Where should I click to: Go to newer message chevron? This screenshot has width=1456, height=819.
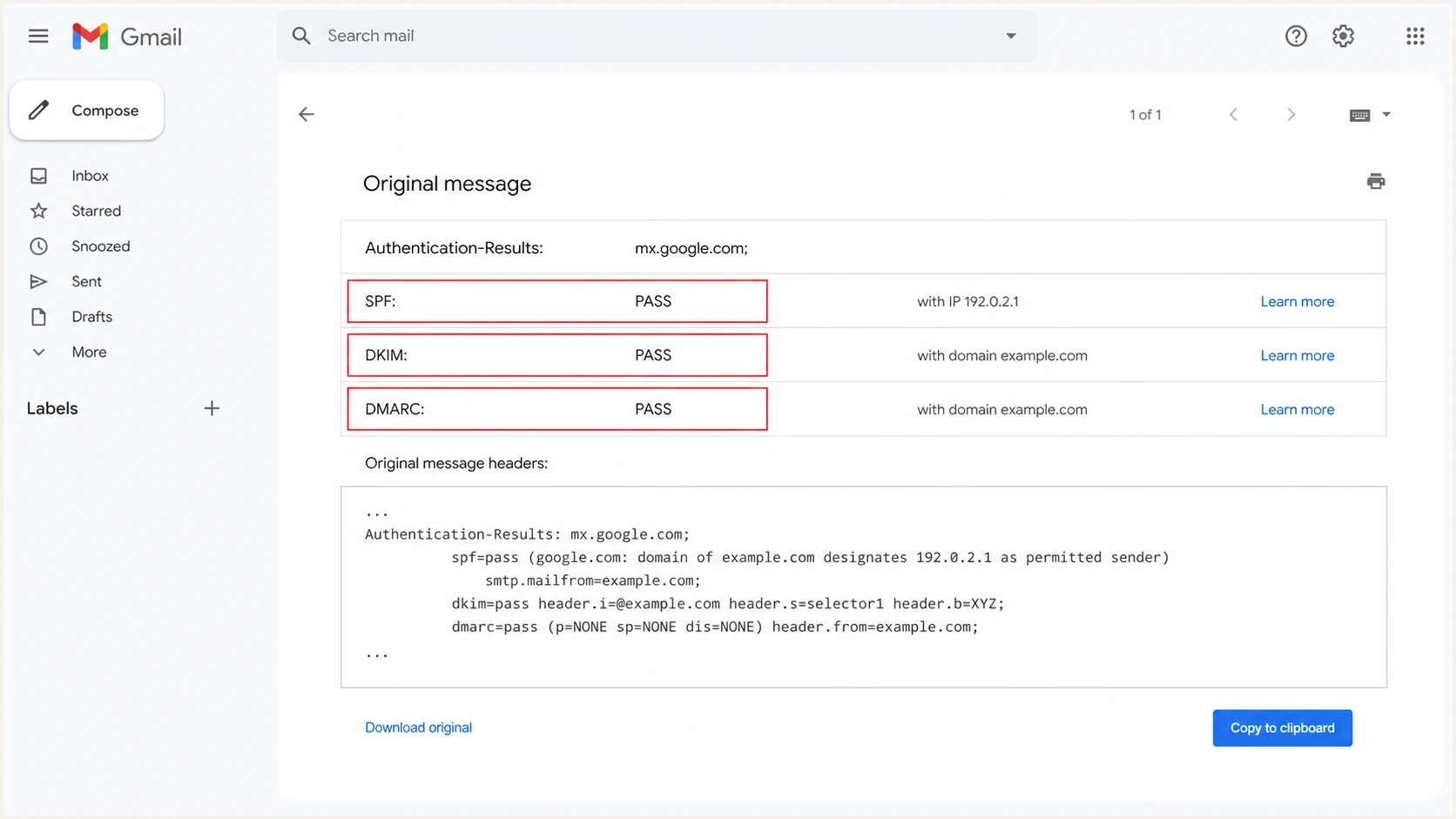tap(1233, 114)
